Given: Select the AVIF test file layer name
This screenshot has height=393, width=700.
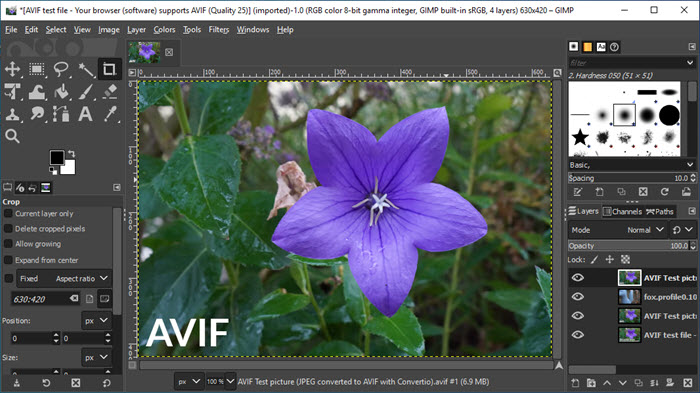Looking at the screenshot, I should point(670,335).
